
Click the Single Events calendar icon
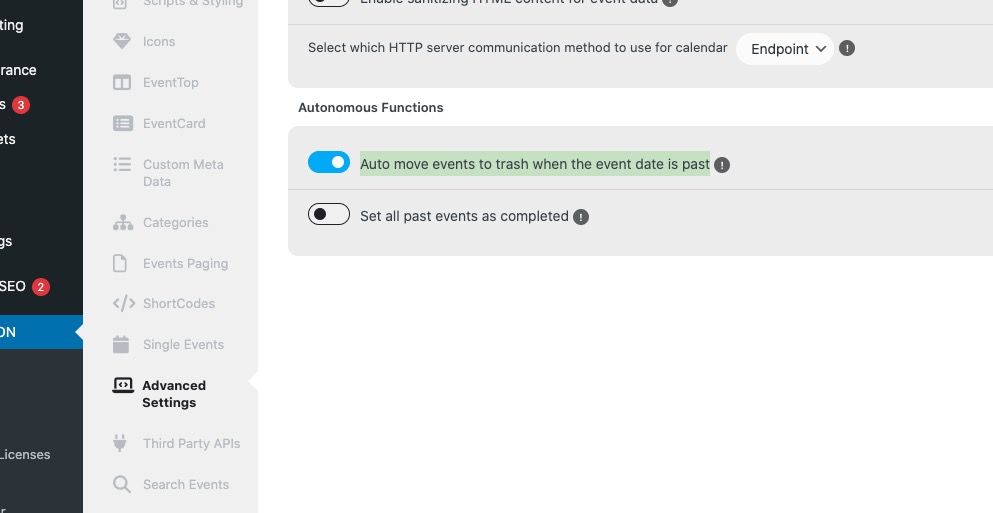[x=121, y=345]
